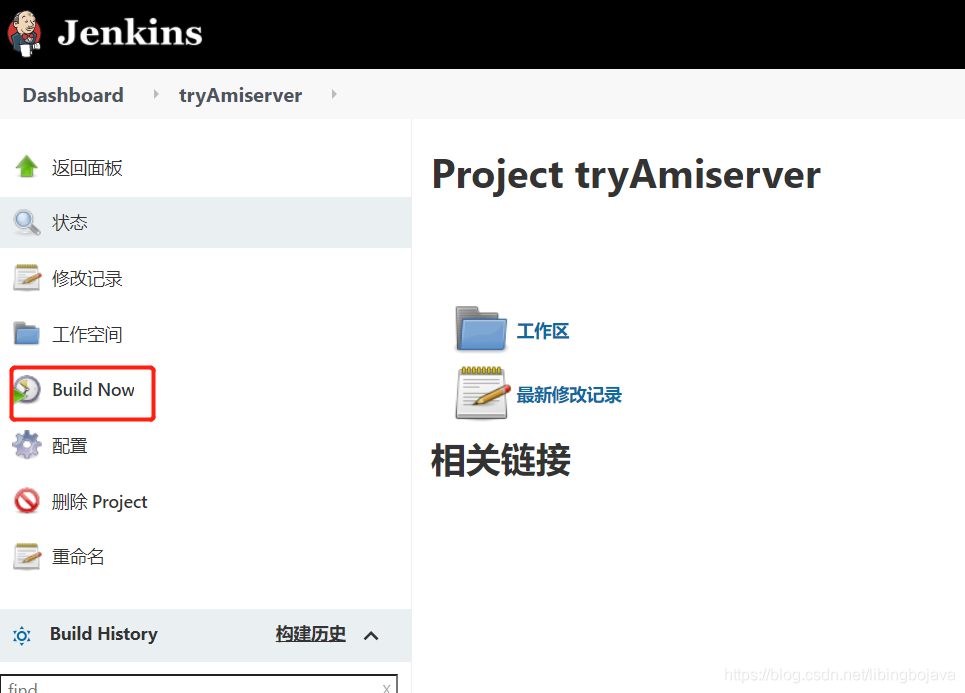Image resolution: width=965 pixels, height=693 pixels.
Task: Click the Project tryAmiserver heading
Action: (626, 175)
